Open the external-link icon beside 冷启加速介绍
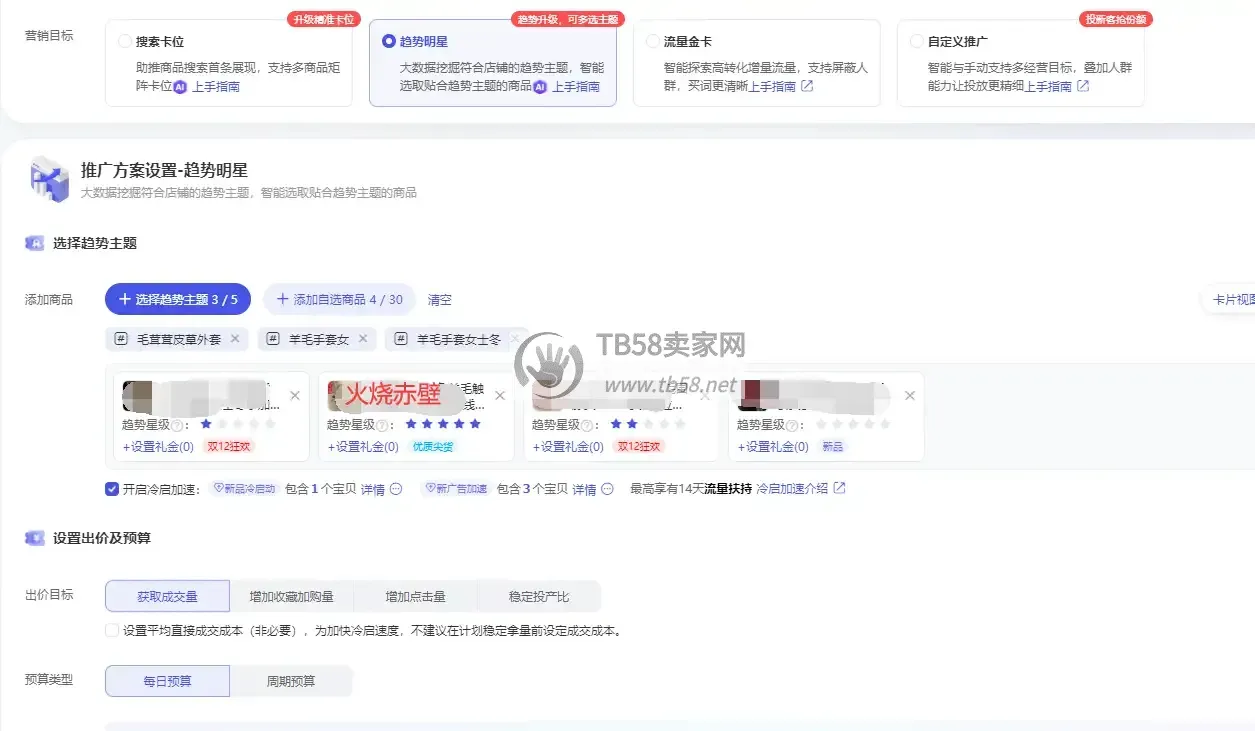 [x=840, y=488]
